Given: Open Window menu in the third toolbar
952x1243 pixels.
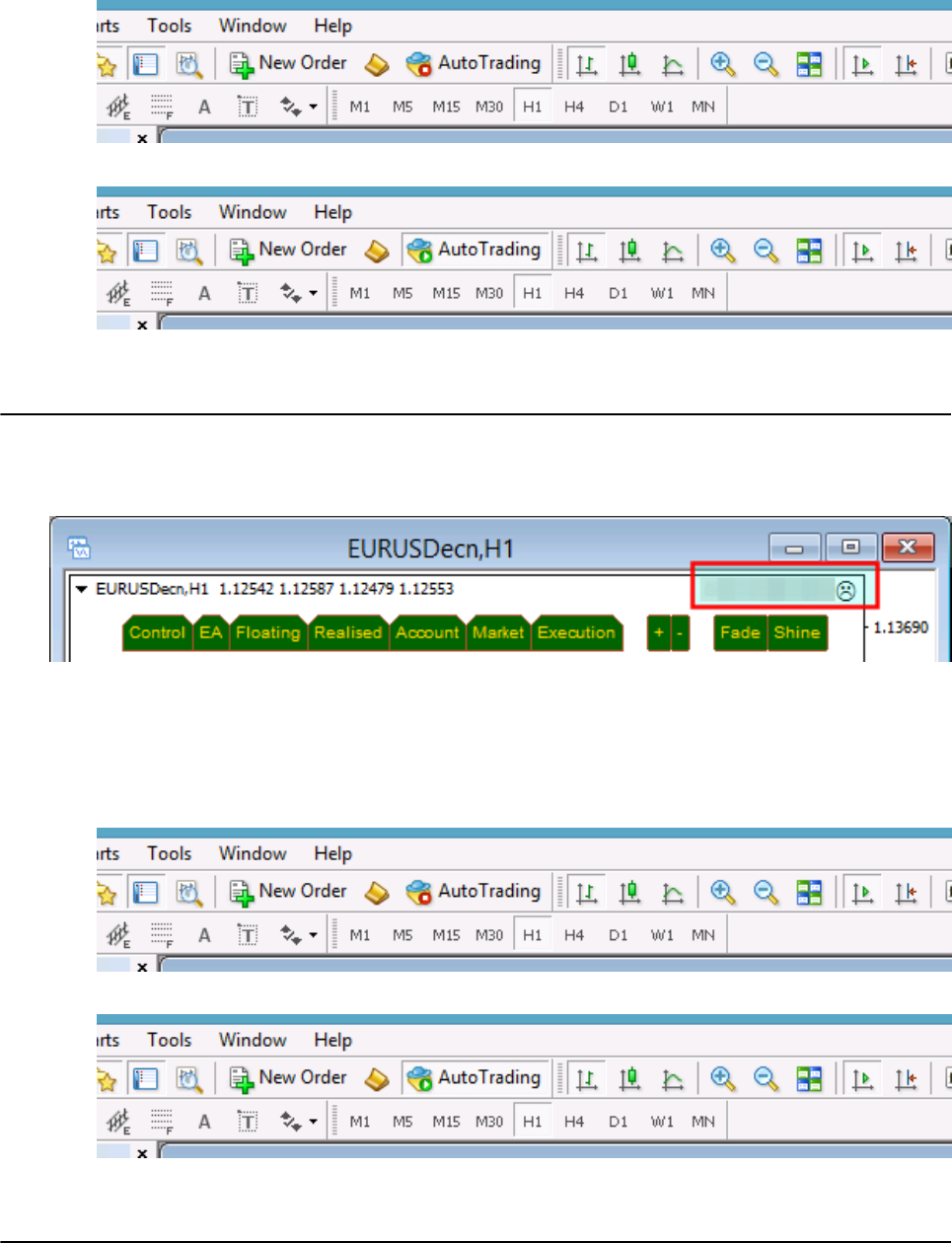Looking at the screenshot, I should click(x=253, y=853).
